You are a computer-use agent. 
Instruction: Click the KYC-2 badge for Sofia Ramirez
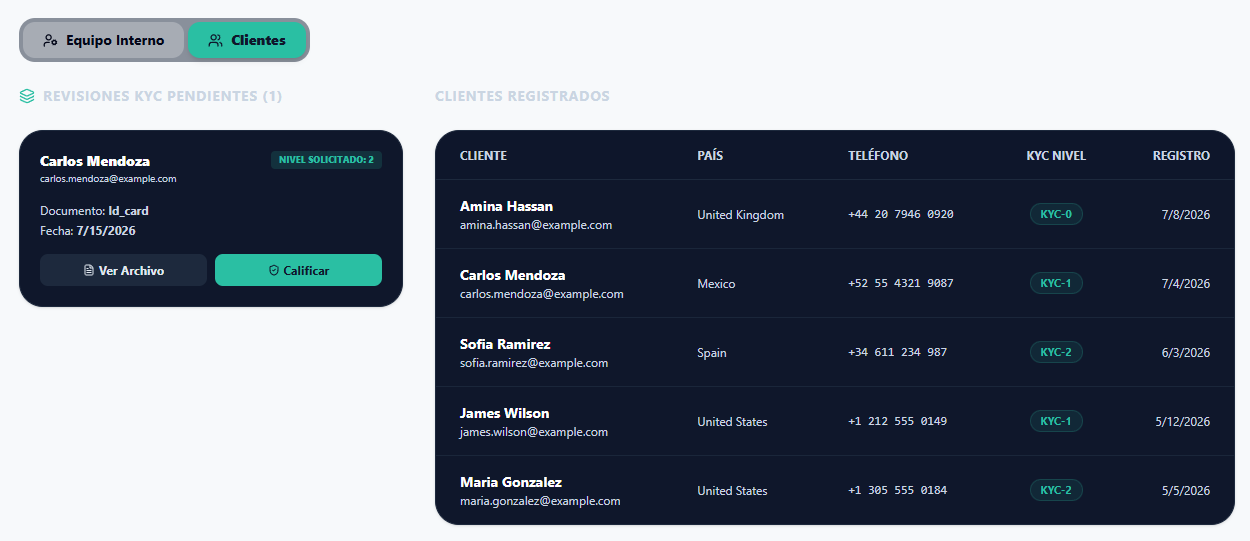tap(1056, 352)
